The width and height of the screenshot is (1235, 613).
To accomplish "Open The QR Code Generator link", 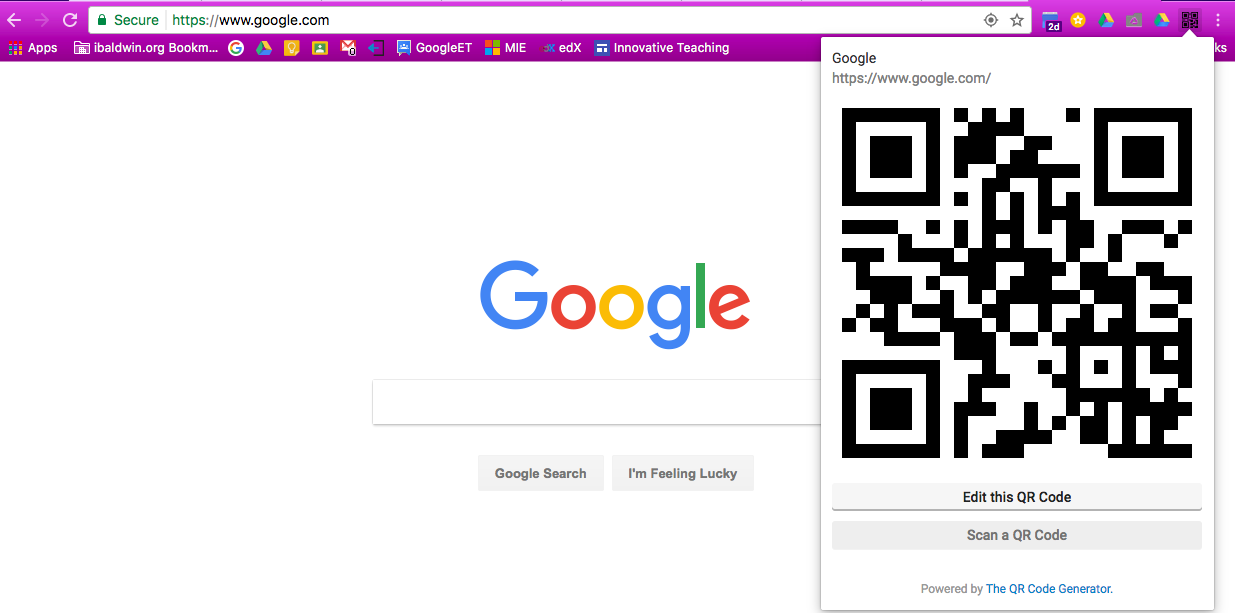I will click(1049, 589).
